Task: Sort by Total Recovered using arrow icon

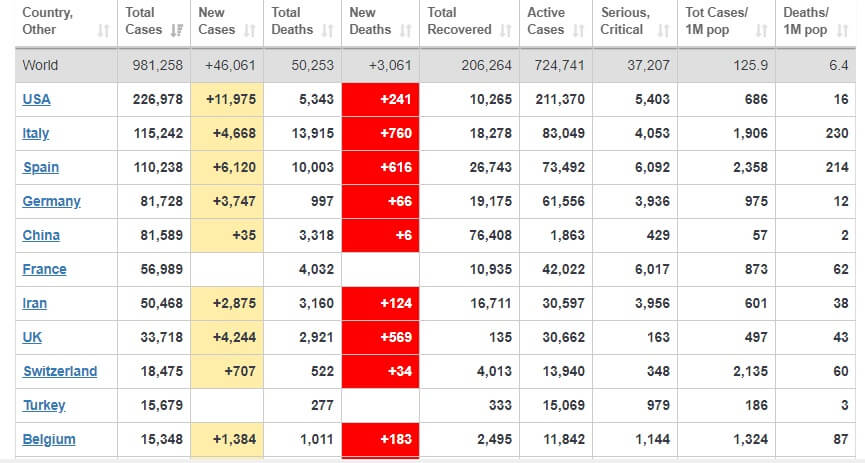Action: [506, 30]
